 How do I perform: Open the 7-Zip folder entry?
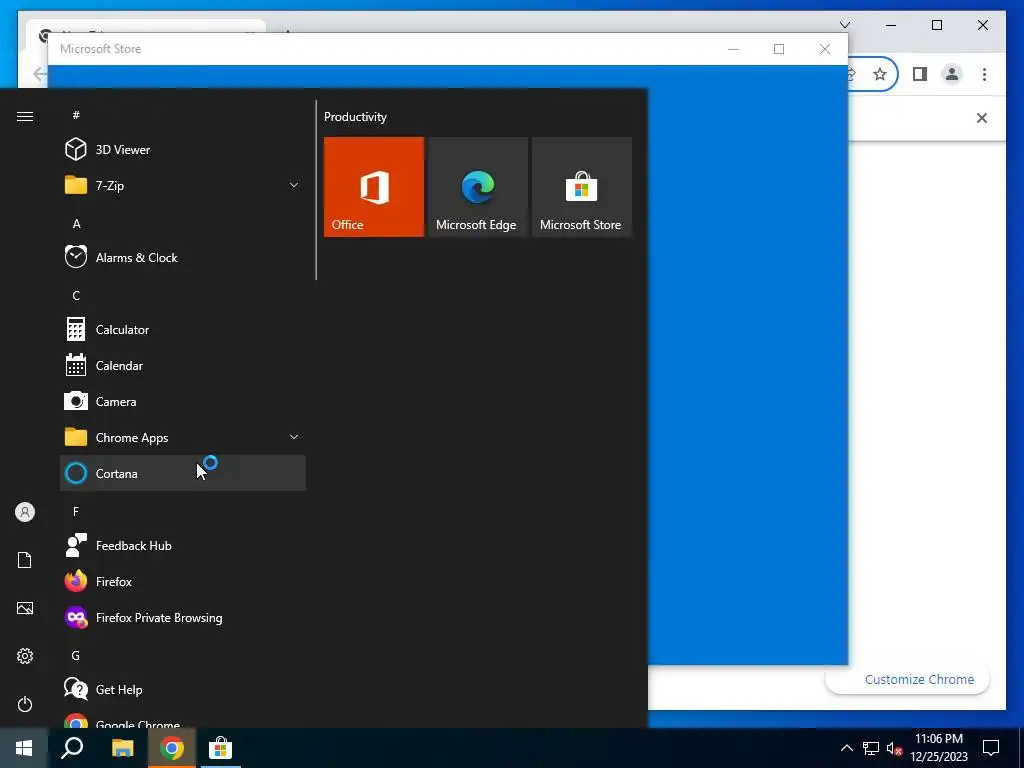click(x=182, y=185)
